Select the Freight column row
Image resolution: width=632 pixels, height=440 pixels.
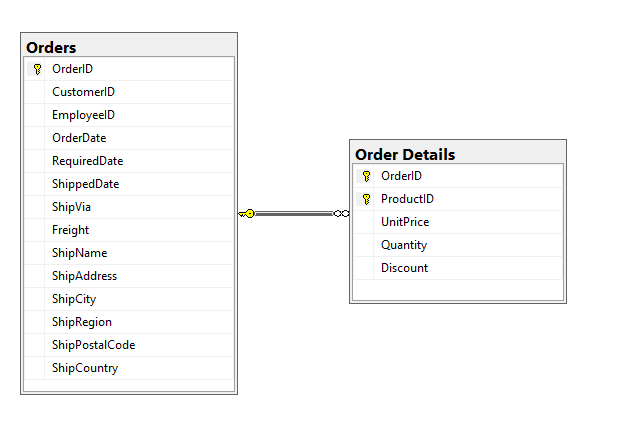click(x=129, y=230)
